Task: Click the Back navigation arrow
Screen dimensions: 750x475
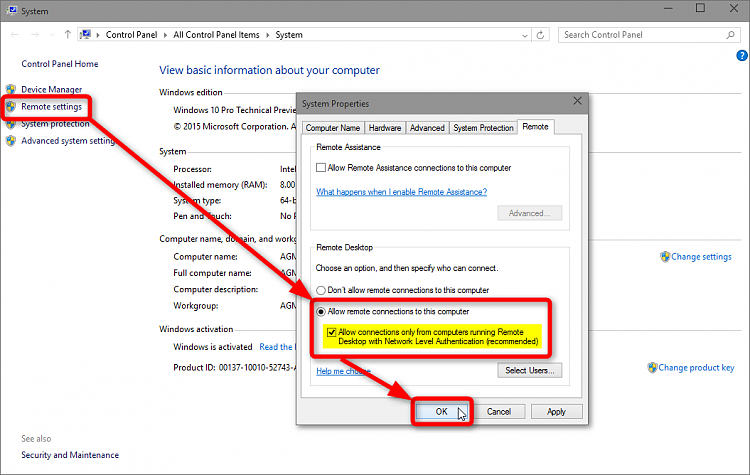Action: [x=14, y=34]
